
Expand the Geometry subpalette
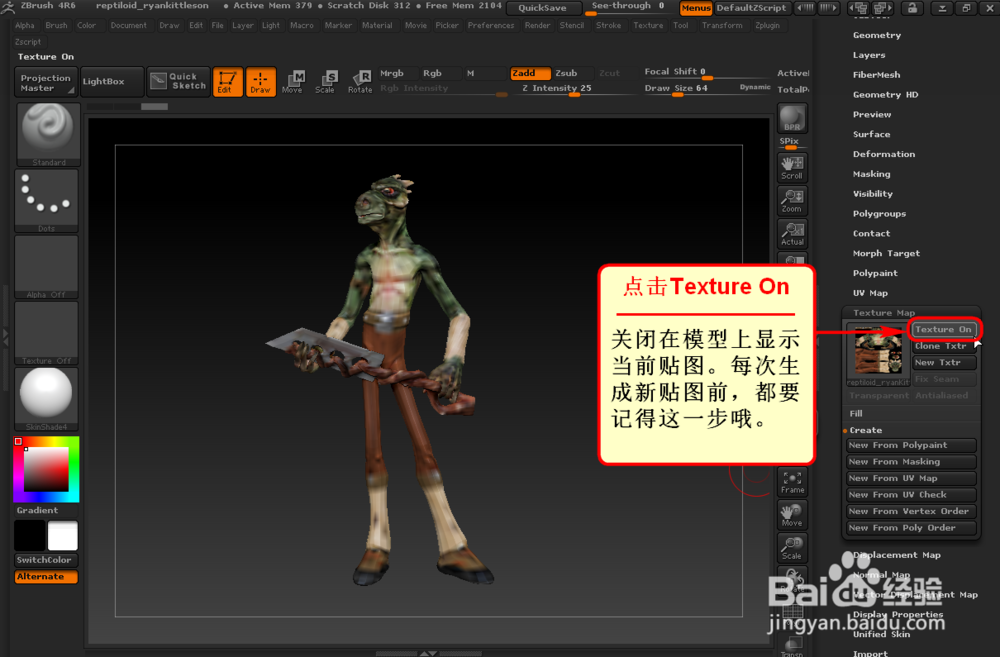click(x=877, y=35)
